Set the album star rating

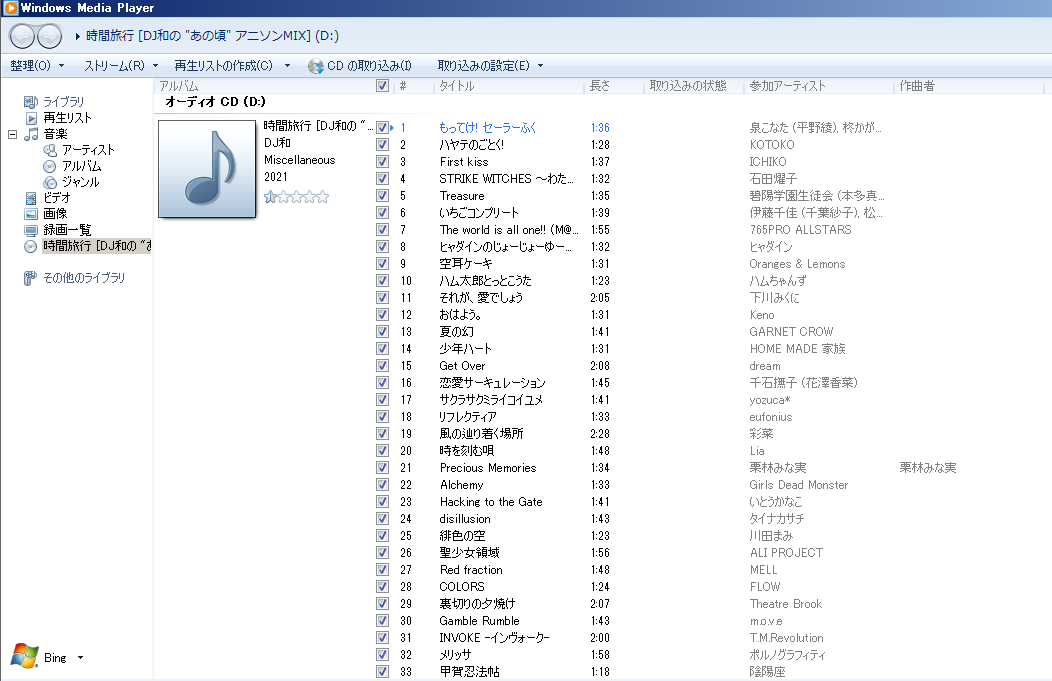coord(296,197)
